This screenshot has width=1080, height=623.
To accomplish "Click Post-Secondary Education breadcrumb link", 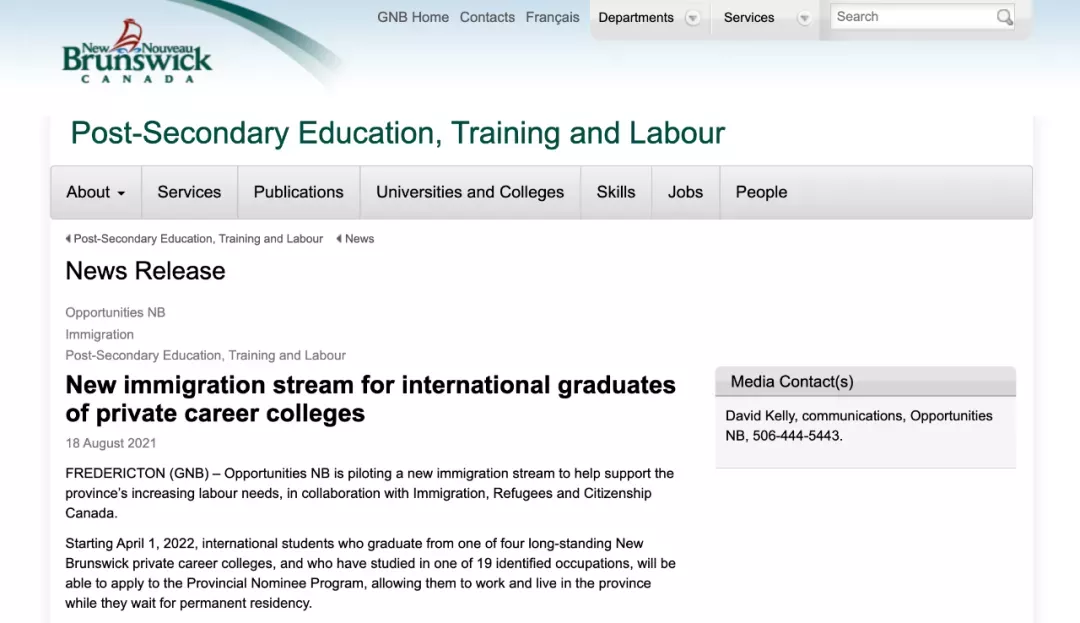I will [x=198, y=239].
